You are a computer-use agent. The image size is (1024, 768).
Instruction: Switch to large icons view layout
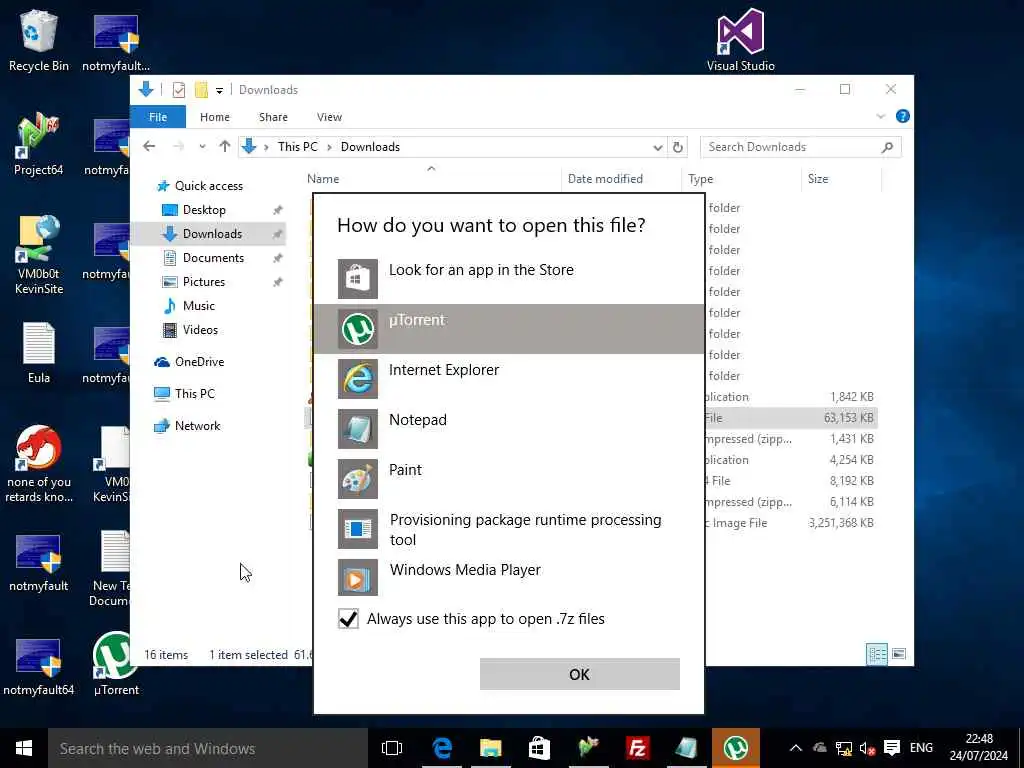(899, 654)
